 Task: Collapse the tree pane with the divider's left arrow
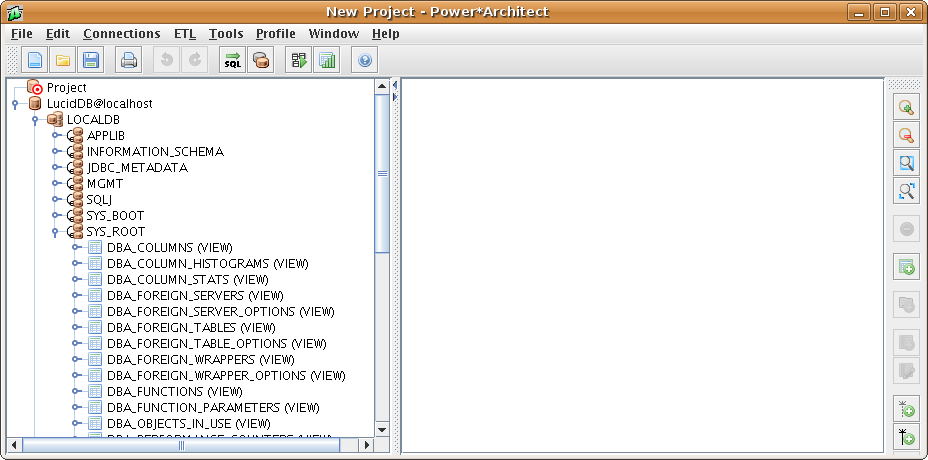(395, 85)
